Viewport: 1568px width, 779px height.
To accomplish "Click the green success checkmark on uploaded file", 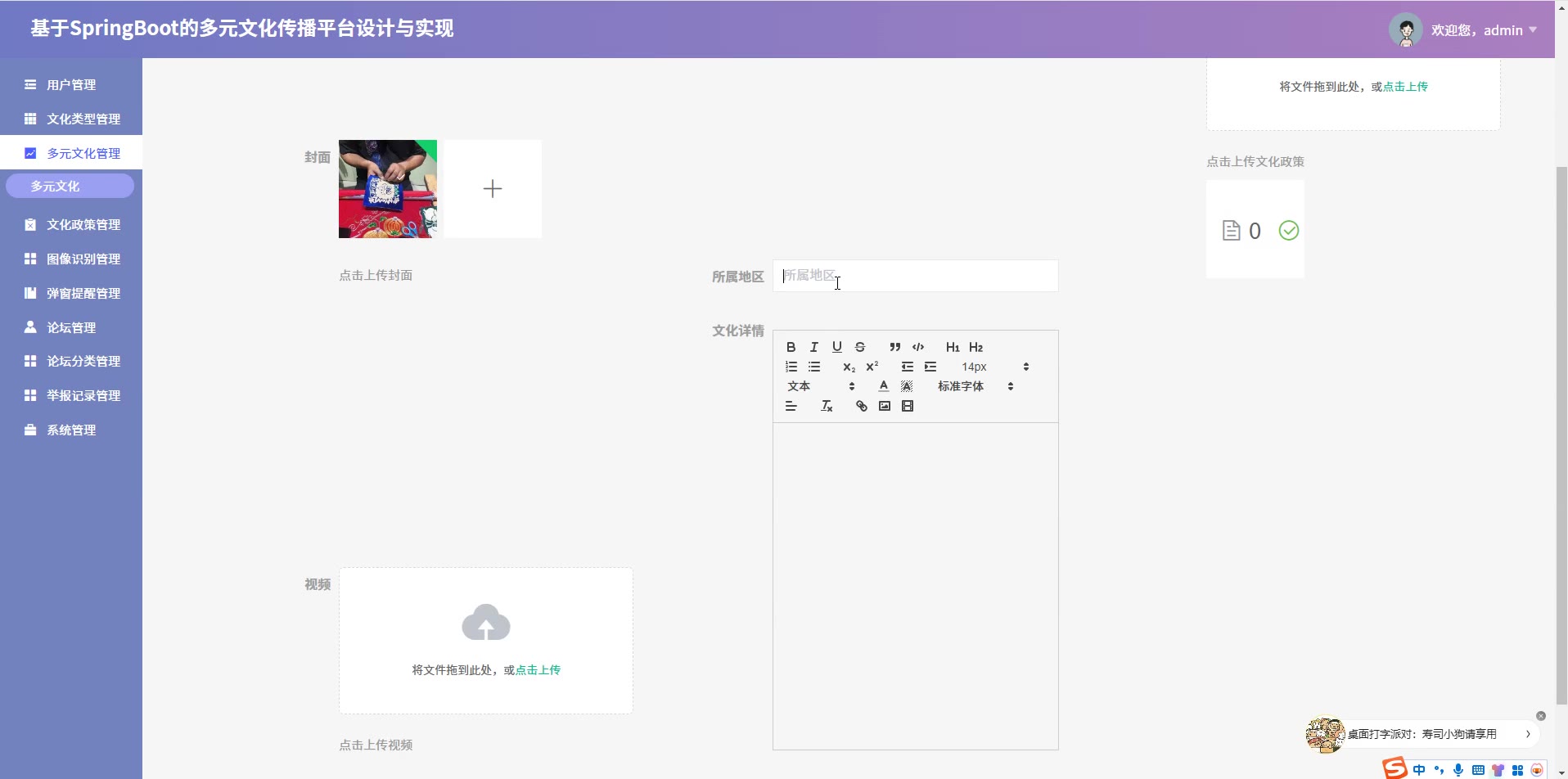I will pos(1289,231).
